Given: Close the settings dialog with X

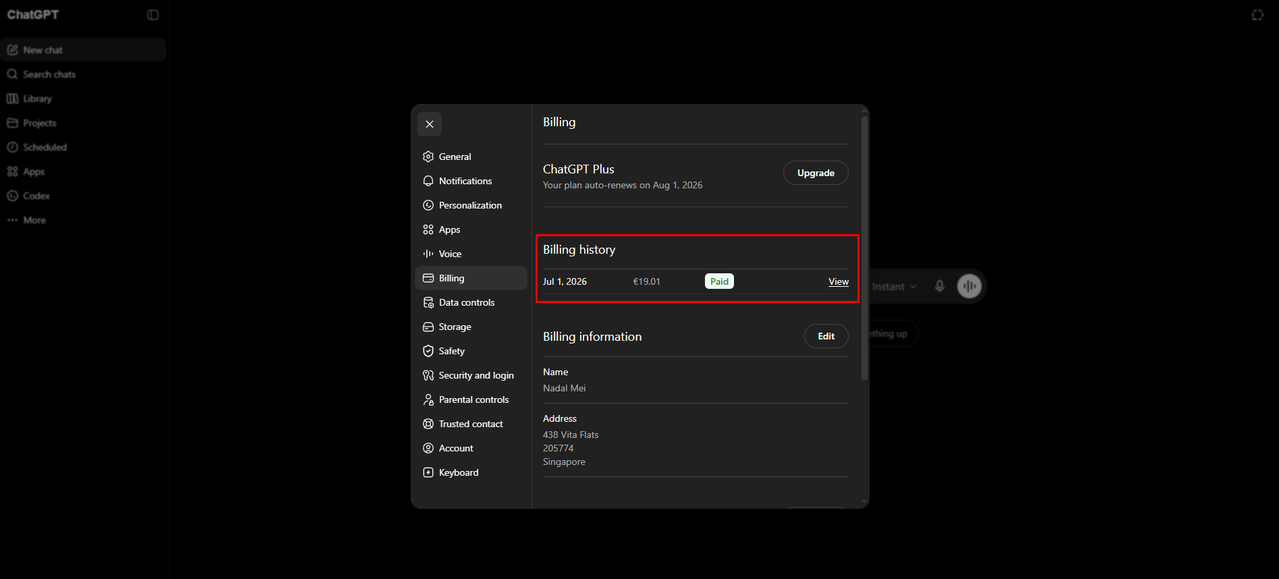Looking at the screenshot, I should pyautogui.click(x=429, y=124).
